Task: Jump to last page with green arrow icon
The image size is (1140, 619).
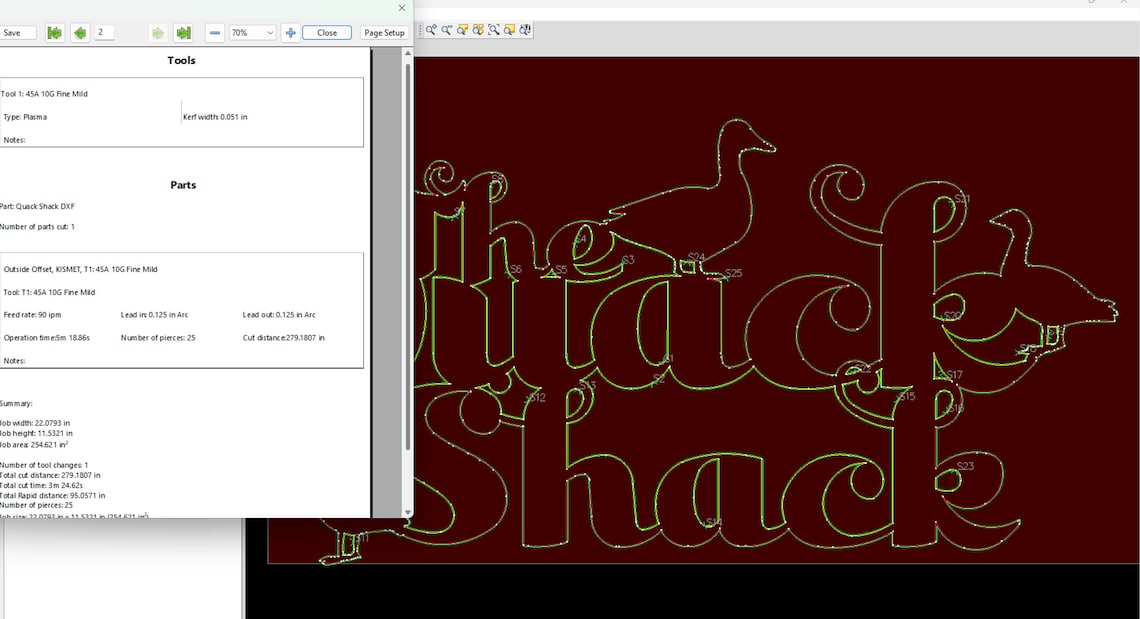Action: pos(183,32)
